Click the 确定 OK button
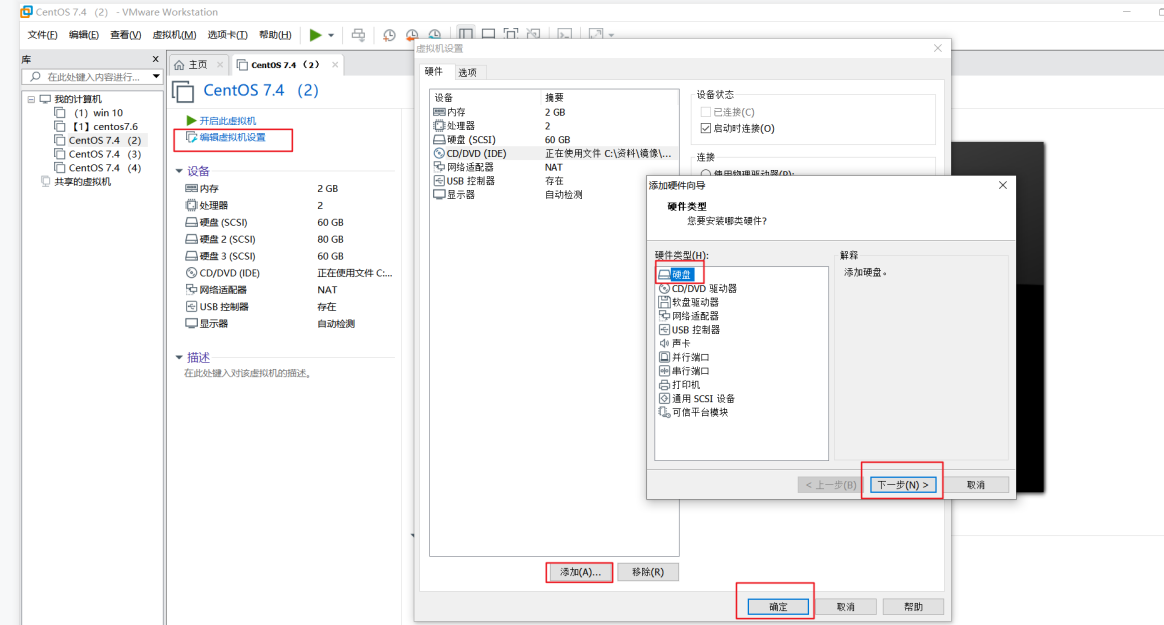This screenshot has width=1164, height=625. 778,606
